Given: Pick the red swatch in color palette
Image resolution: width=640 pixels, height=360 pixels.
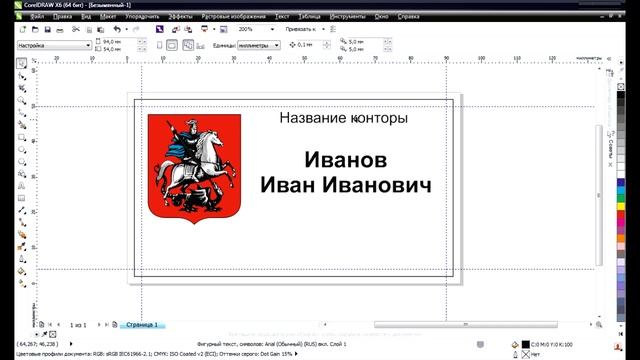Looking at the screenshot, I should click(620, 214).
